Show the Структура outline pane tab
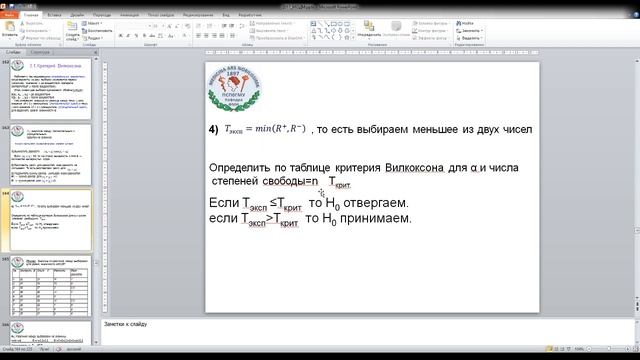The image size is (640, 360). (40, 52)
